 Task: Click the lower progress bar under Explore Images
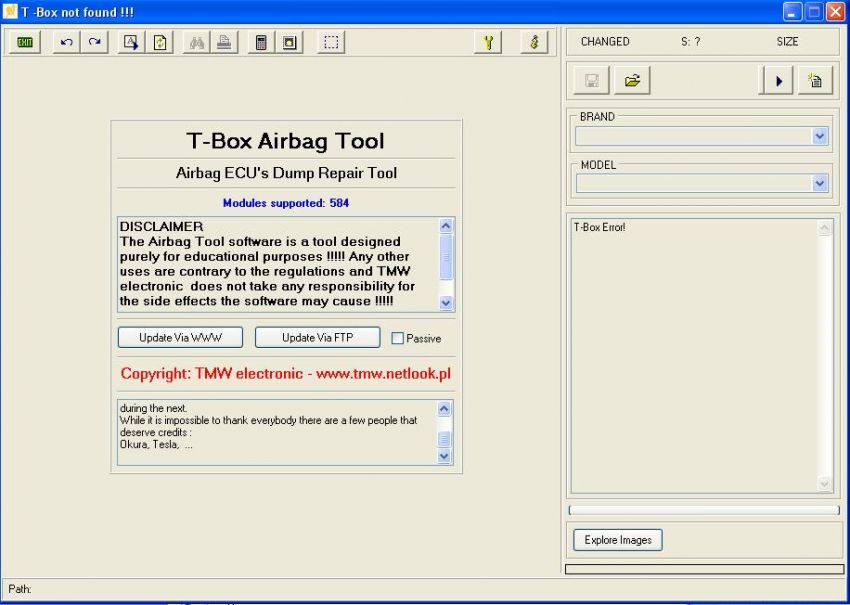click(x=704, y=569)
